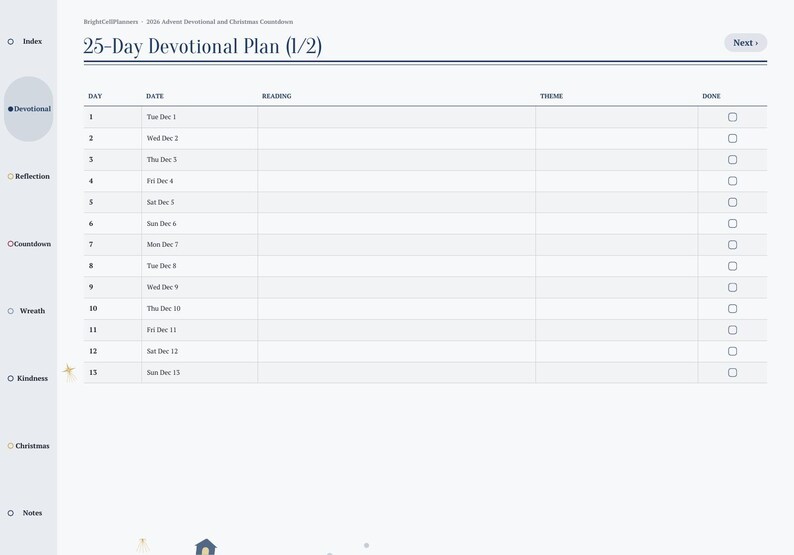The image size is (794, 555).
Task: Click the 'Tue Dec 1' date cell
Action: point(200,117)
